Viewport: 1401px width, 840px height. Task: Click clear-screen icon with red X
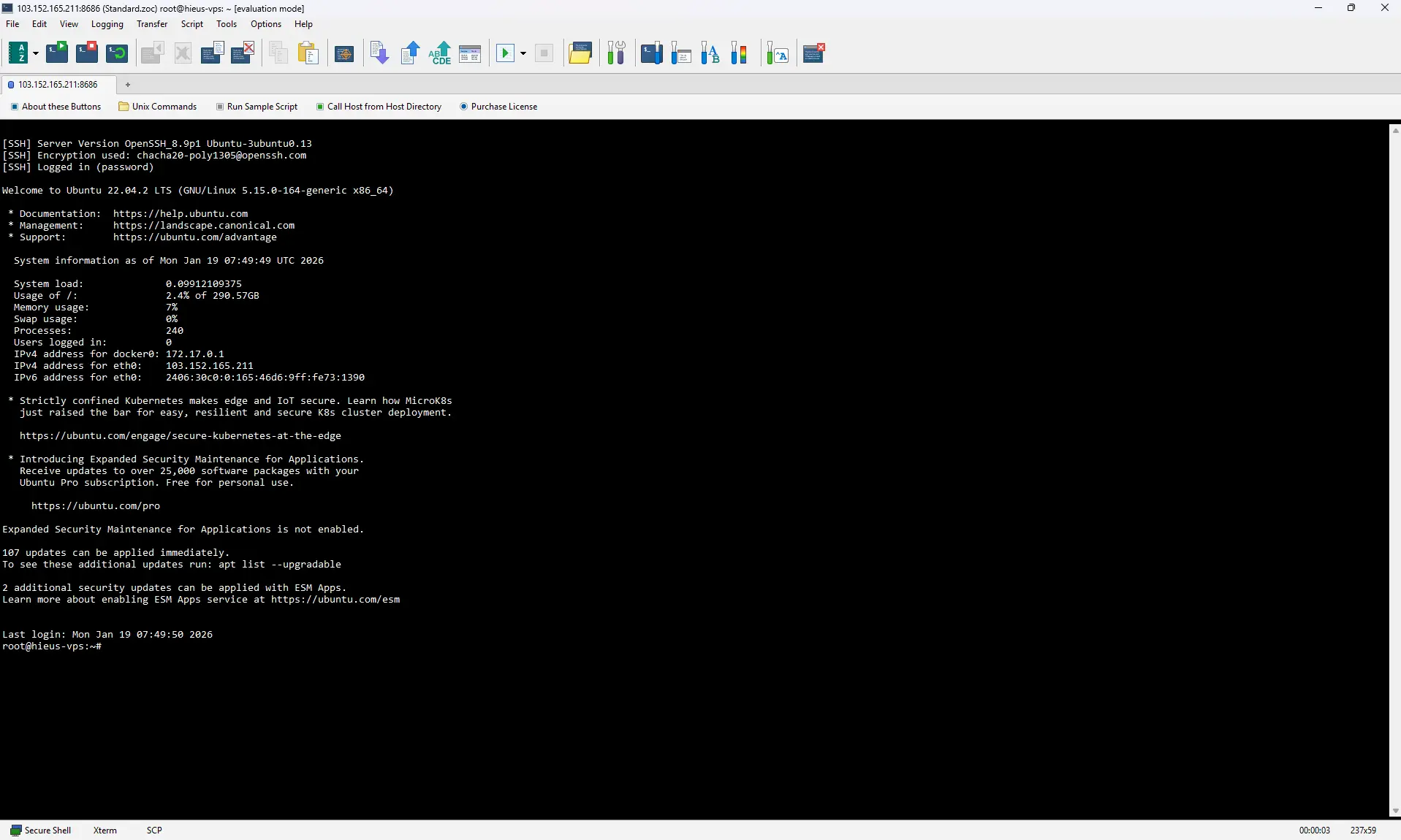243,53
